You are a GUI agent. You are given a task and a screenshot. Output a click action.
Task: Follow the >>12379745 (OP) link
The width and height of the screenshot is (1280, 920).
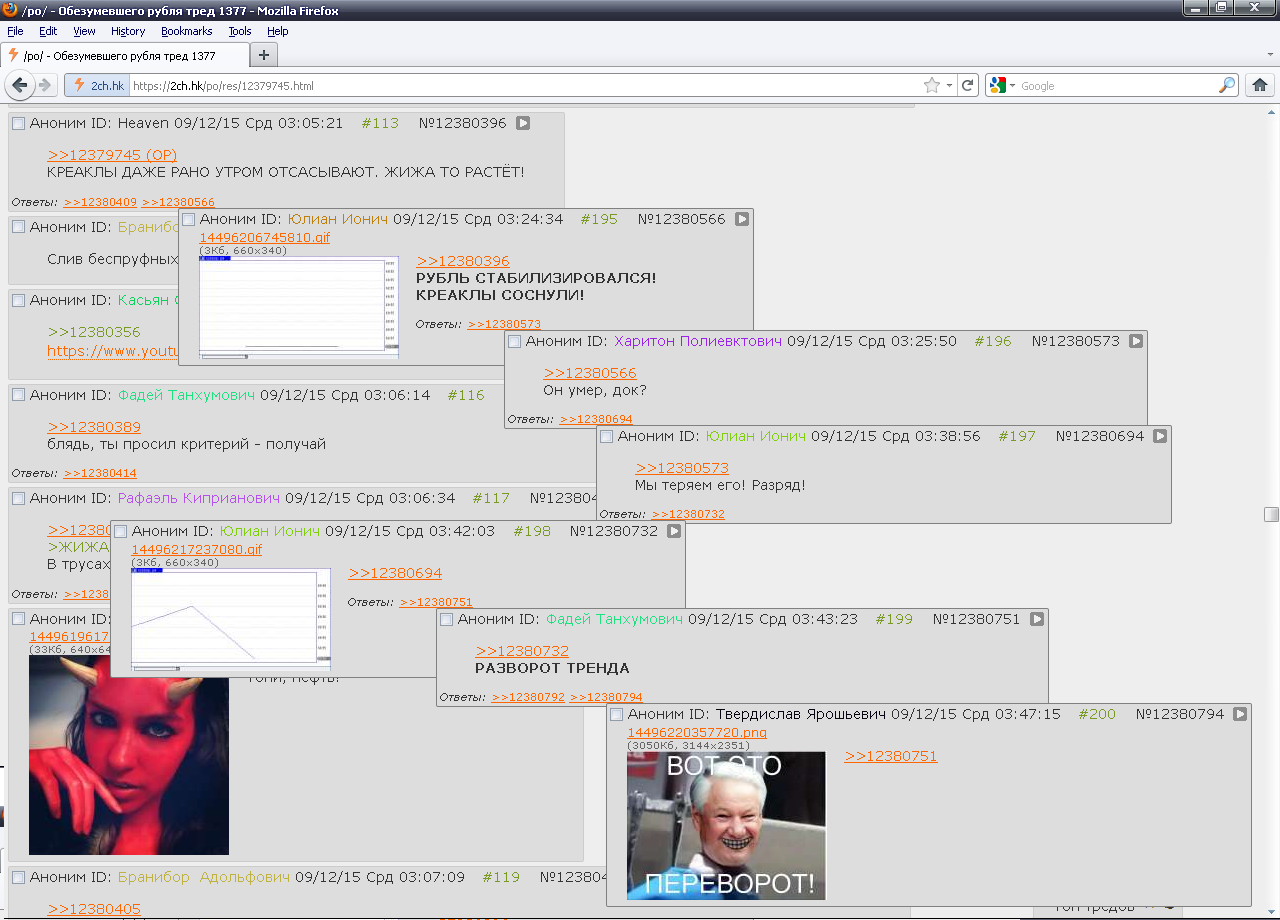112,155
